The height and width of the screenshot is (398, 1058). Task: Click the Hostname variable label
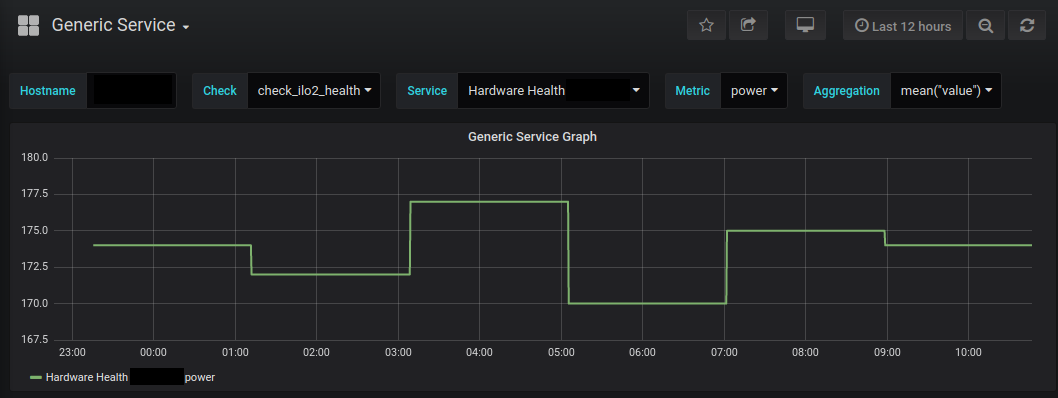(48, 90)
